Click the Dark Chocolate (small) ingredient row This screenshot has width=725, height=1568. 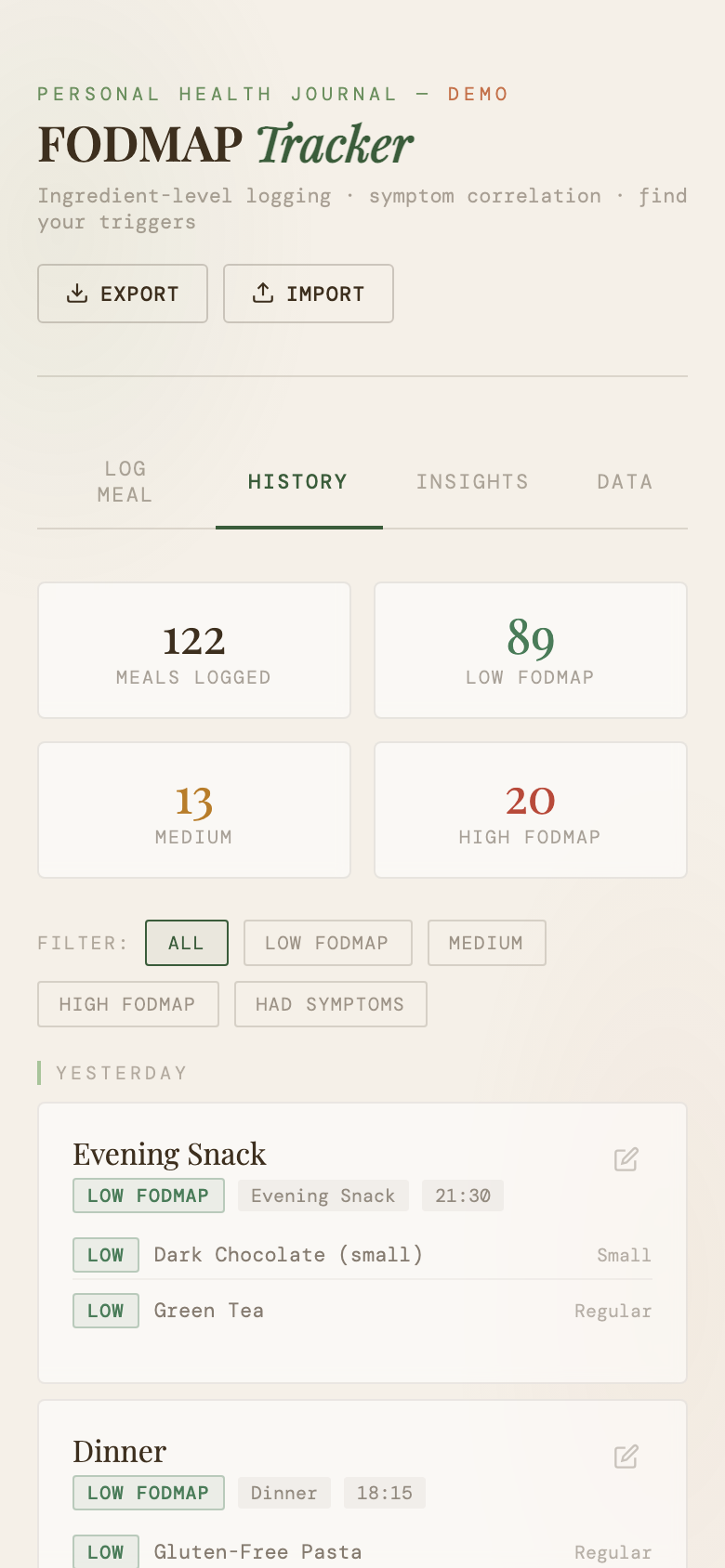pos(362,1255)
